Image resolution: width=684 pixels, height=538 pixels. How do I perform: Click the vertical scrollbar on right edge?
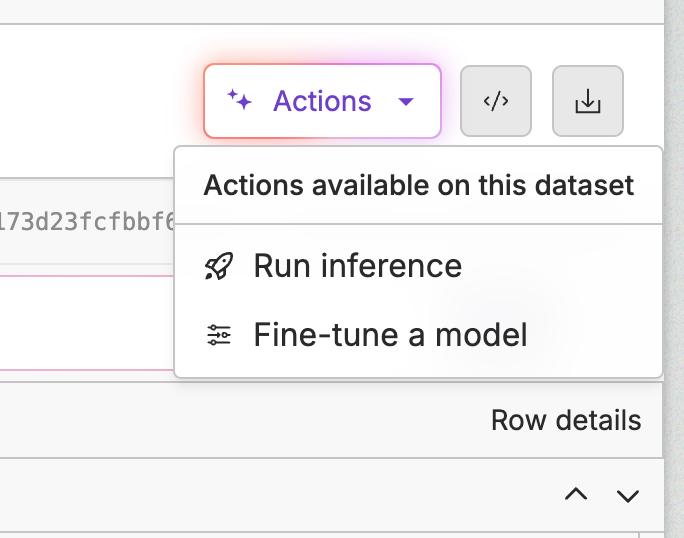[x=675, y=270]
